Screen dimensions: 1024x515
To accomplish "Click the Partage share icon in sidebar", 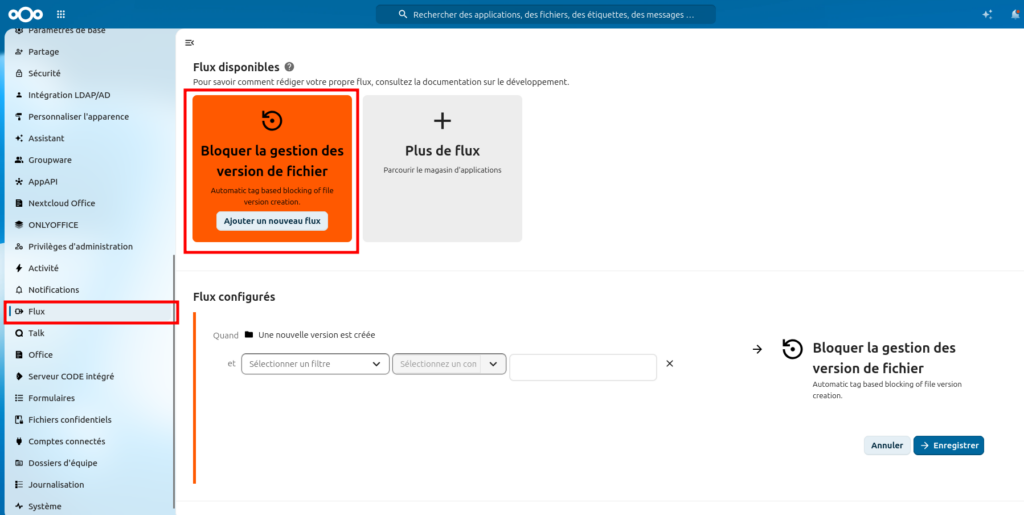I will coord(19,52).
